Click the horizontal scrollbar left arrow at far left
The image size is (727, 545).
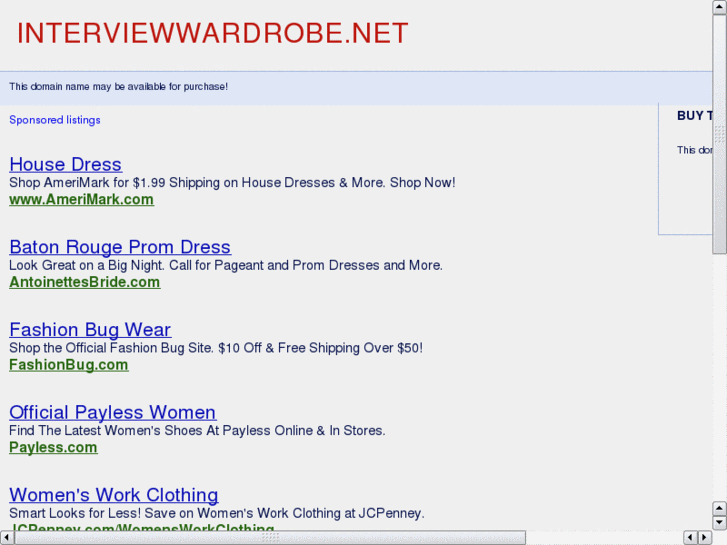tap(7, 538)
